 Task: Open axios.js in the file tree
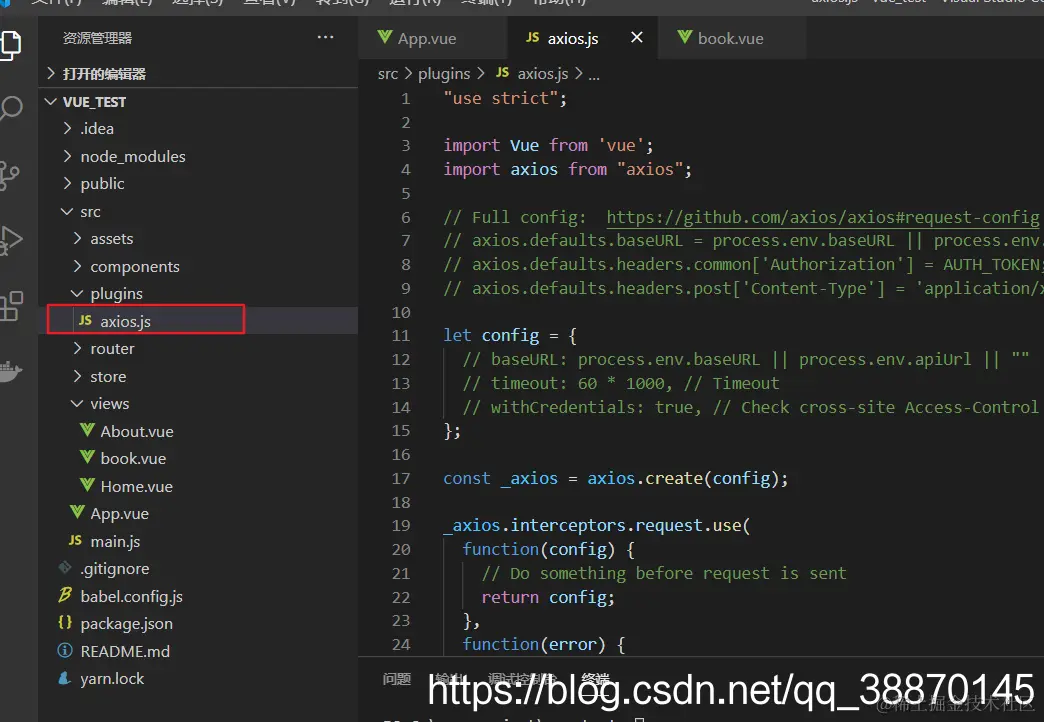click(200, 321)
